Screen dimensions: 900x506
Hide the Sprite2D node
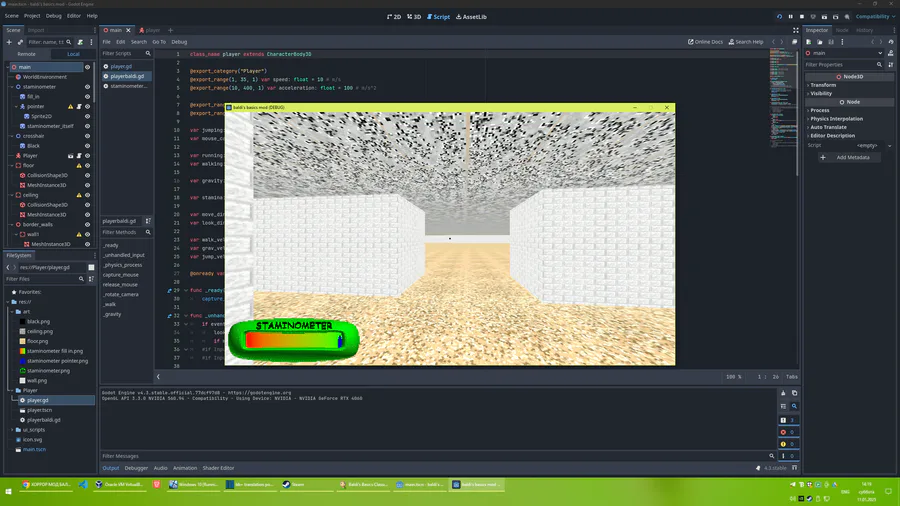click(x=88, y=116)
